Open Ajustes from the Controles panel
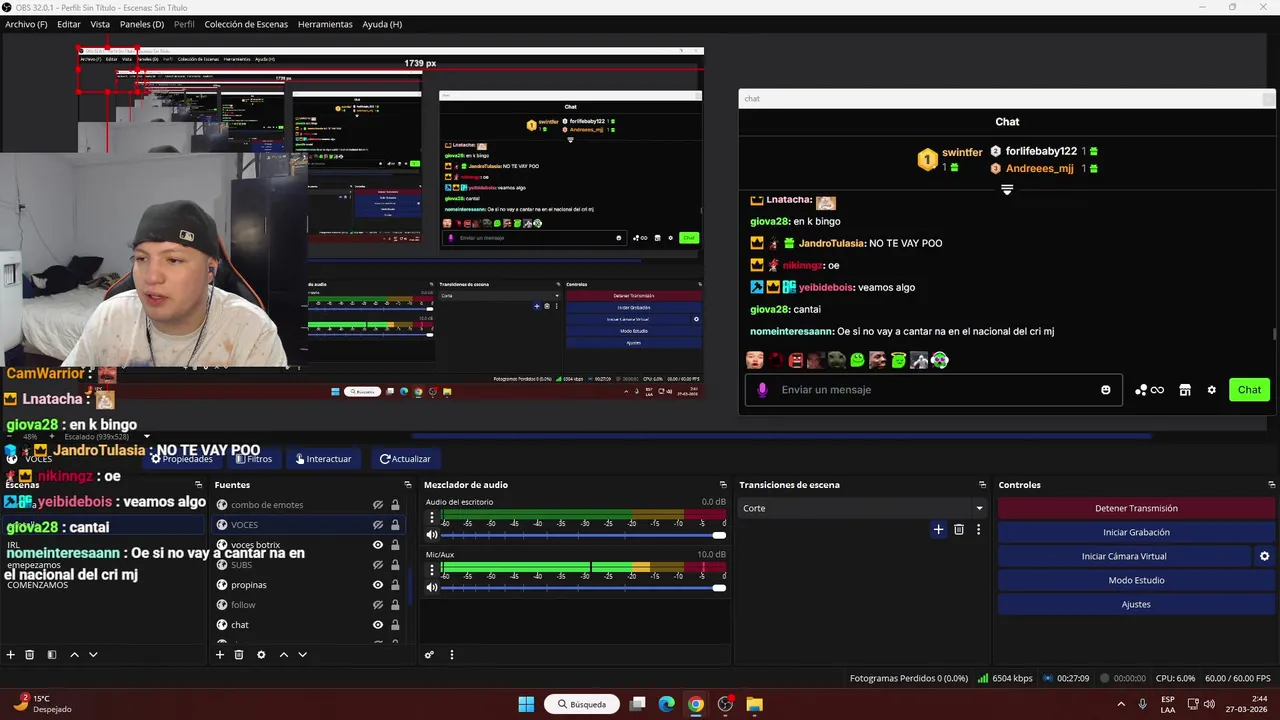The height and width of the screenshot is (720, 1280). click(1136, 604)
